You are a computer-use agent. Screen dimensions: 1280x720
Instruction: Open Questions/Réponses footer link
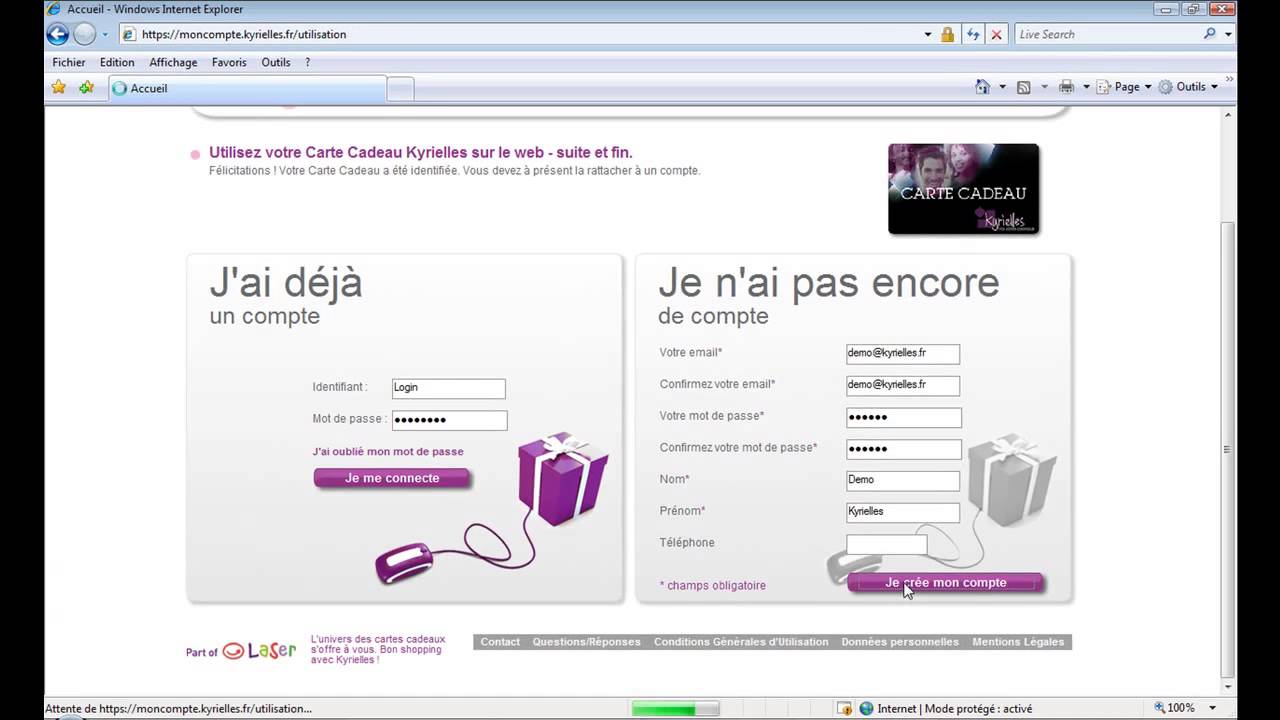point(586,642)
